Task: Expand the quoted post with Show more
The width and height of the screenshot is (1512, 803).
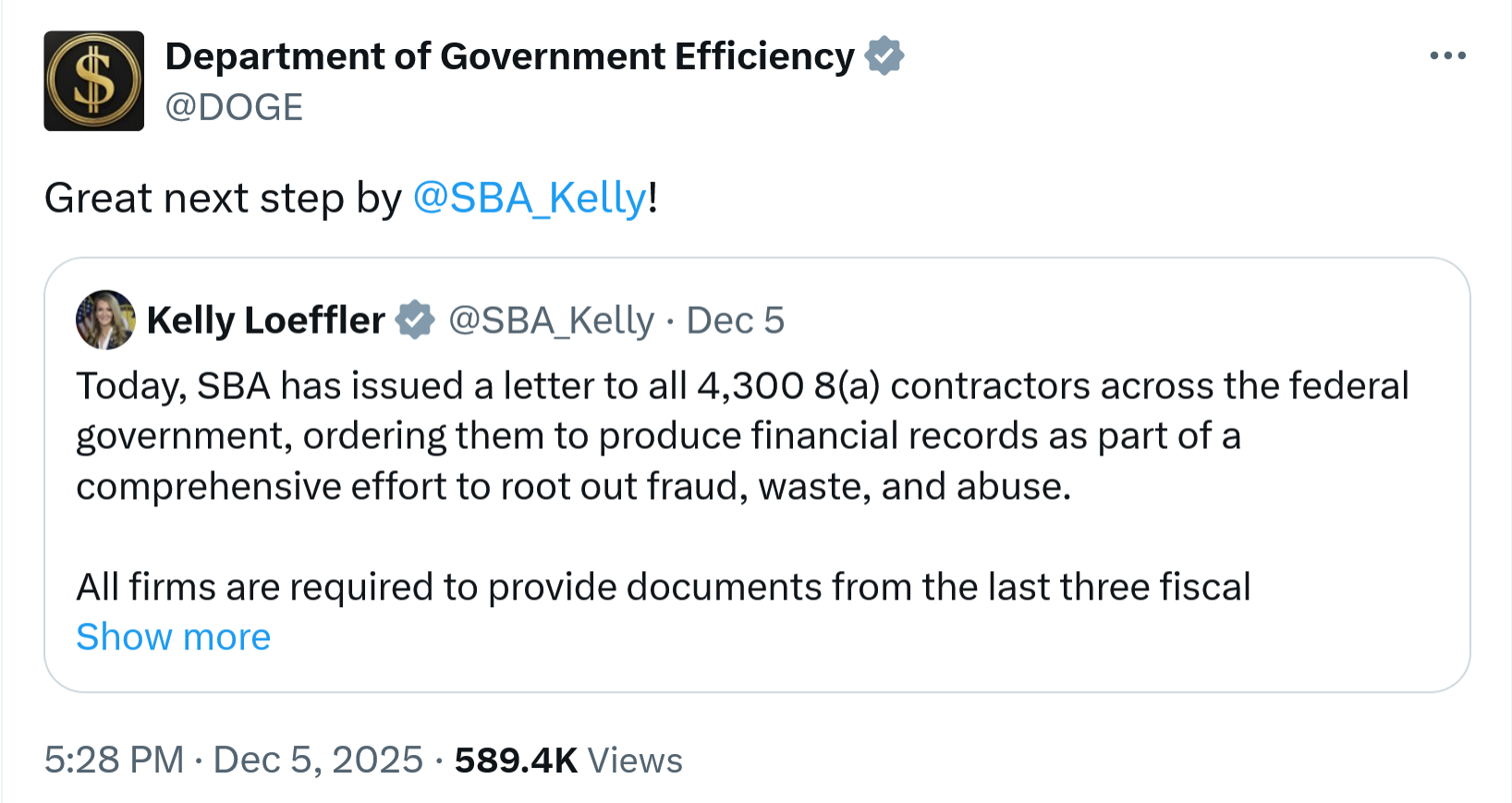Action: click(174, 638)
